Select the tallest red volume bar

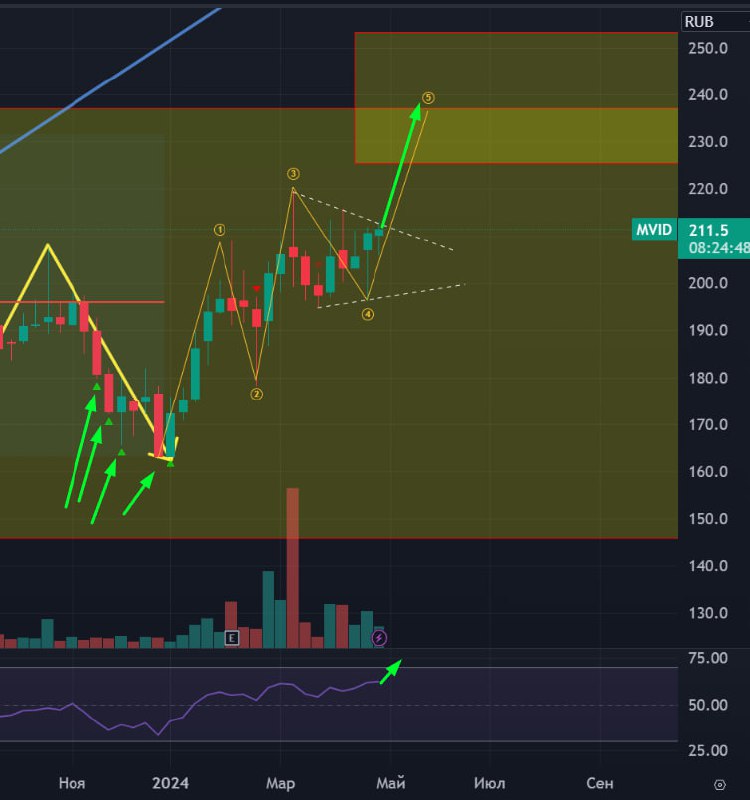(x=293, y=568)
